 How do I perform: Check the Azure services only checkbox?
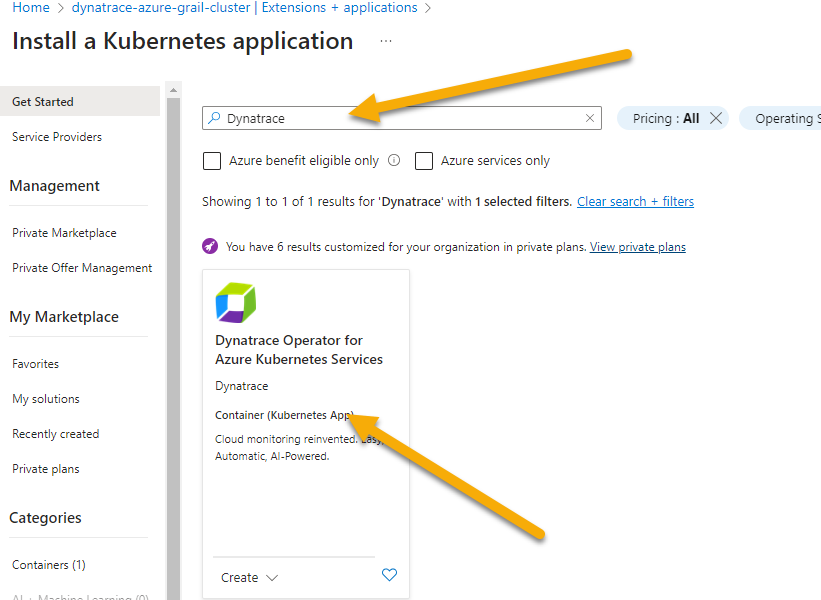coord(424,161)
